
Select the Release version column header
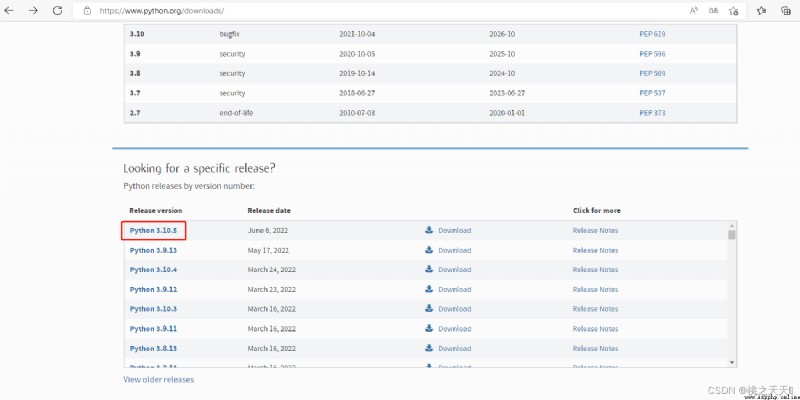[156, 211]
